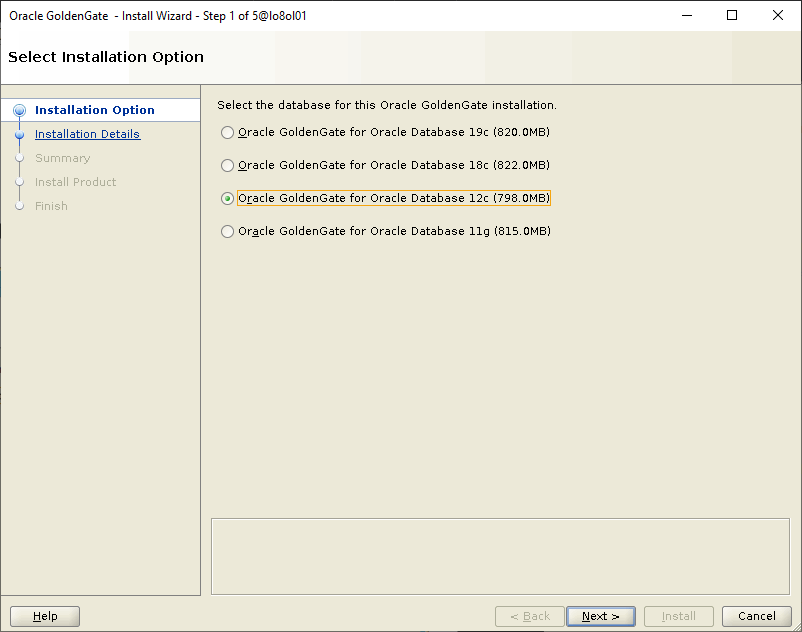Go back with the Back button

(x=529, y=616)
